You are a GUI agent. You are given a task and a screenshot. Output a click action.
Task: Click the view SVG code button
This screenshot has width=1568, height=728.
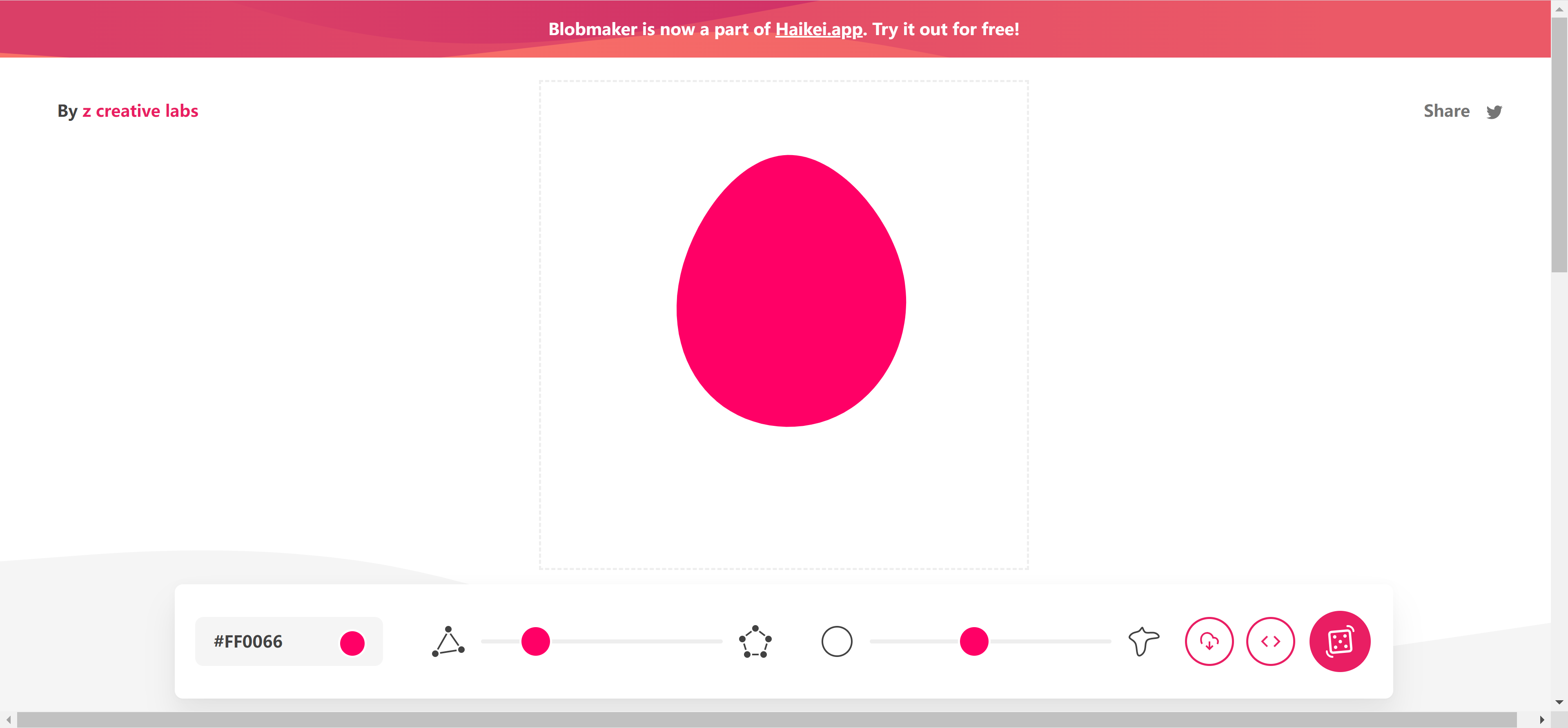click(1270, 641)
